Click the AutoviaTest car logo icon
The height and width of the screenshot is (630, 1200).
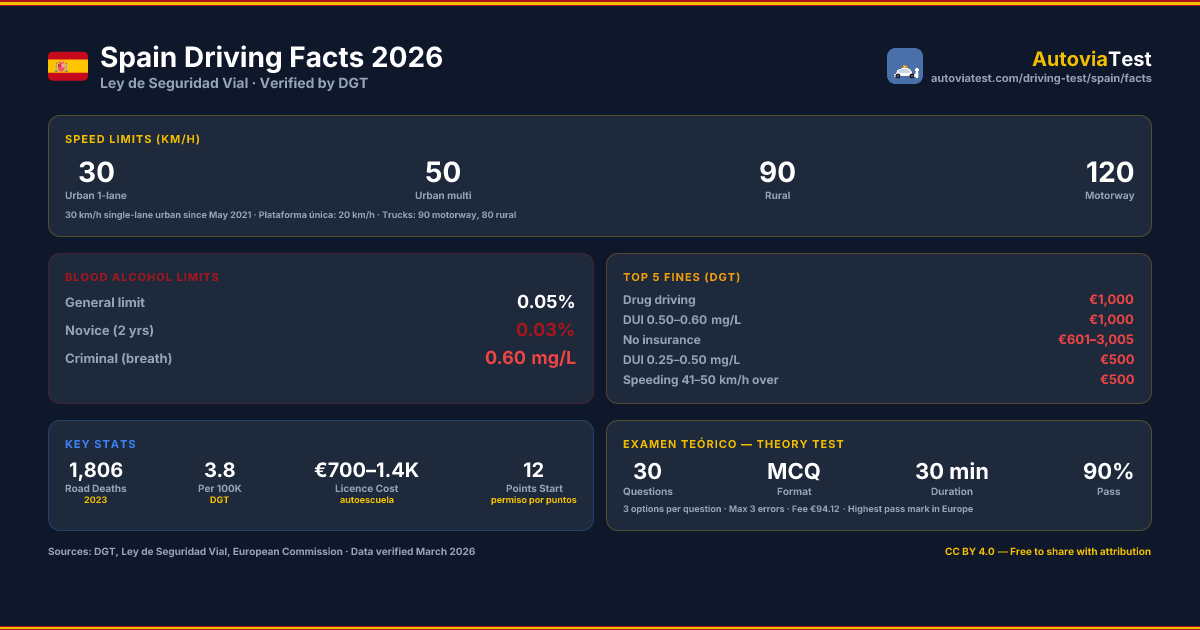point(905,66)
